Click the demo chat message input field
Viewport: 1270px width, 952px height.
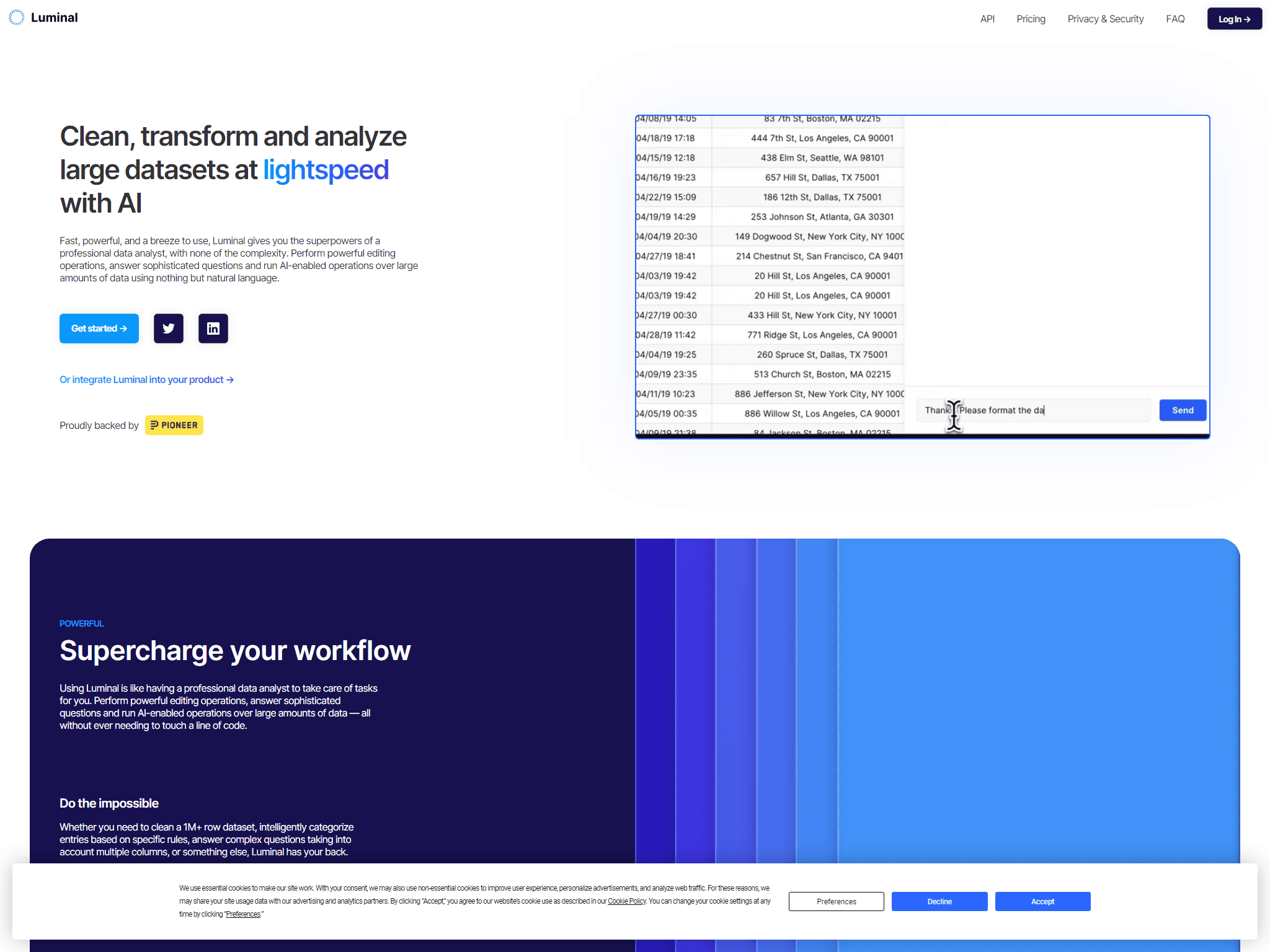point(1034,410)
